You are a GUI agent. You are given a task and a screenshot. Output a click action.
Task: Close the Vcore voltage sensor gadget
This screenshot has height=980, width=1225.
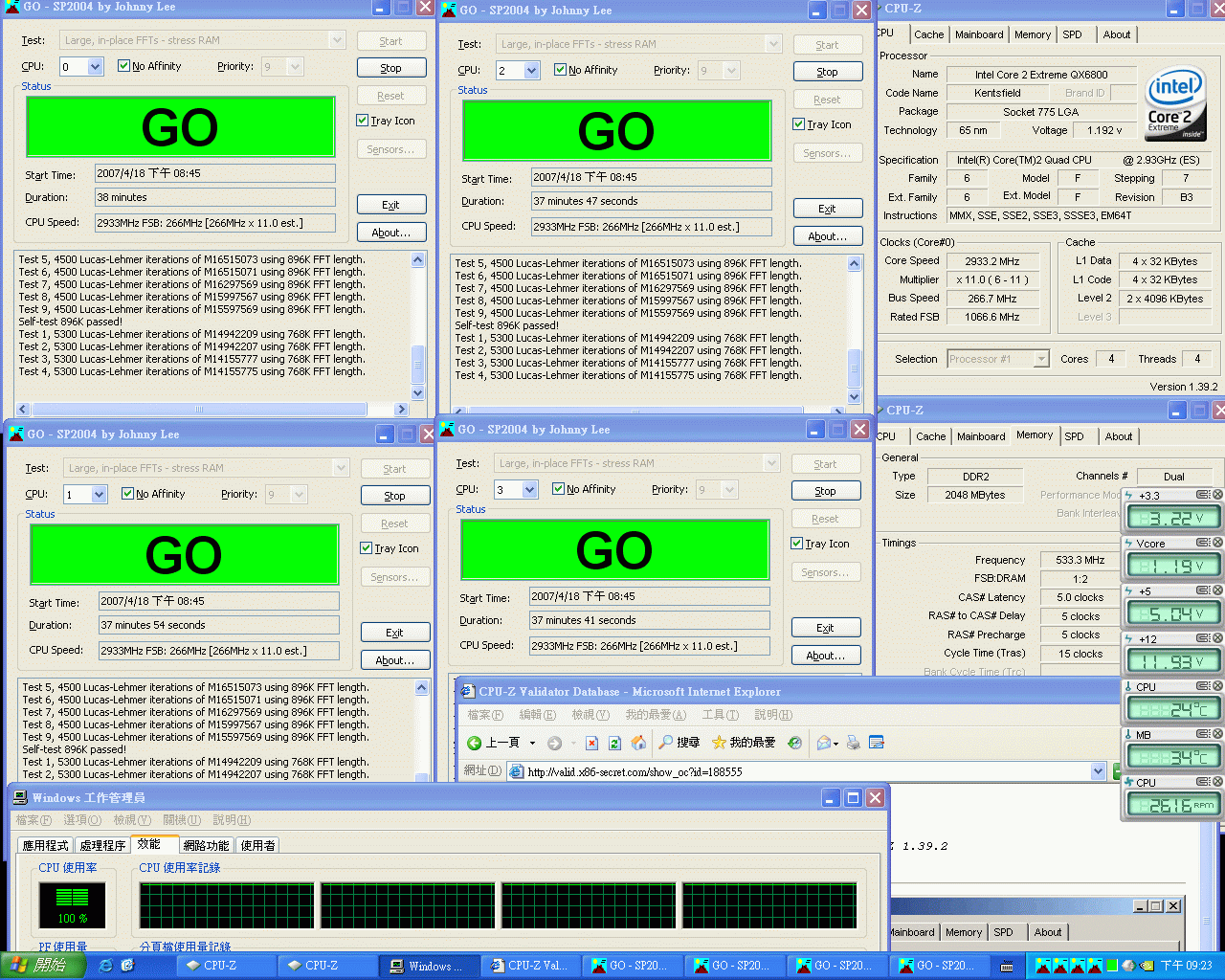pos(1217,543)
